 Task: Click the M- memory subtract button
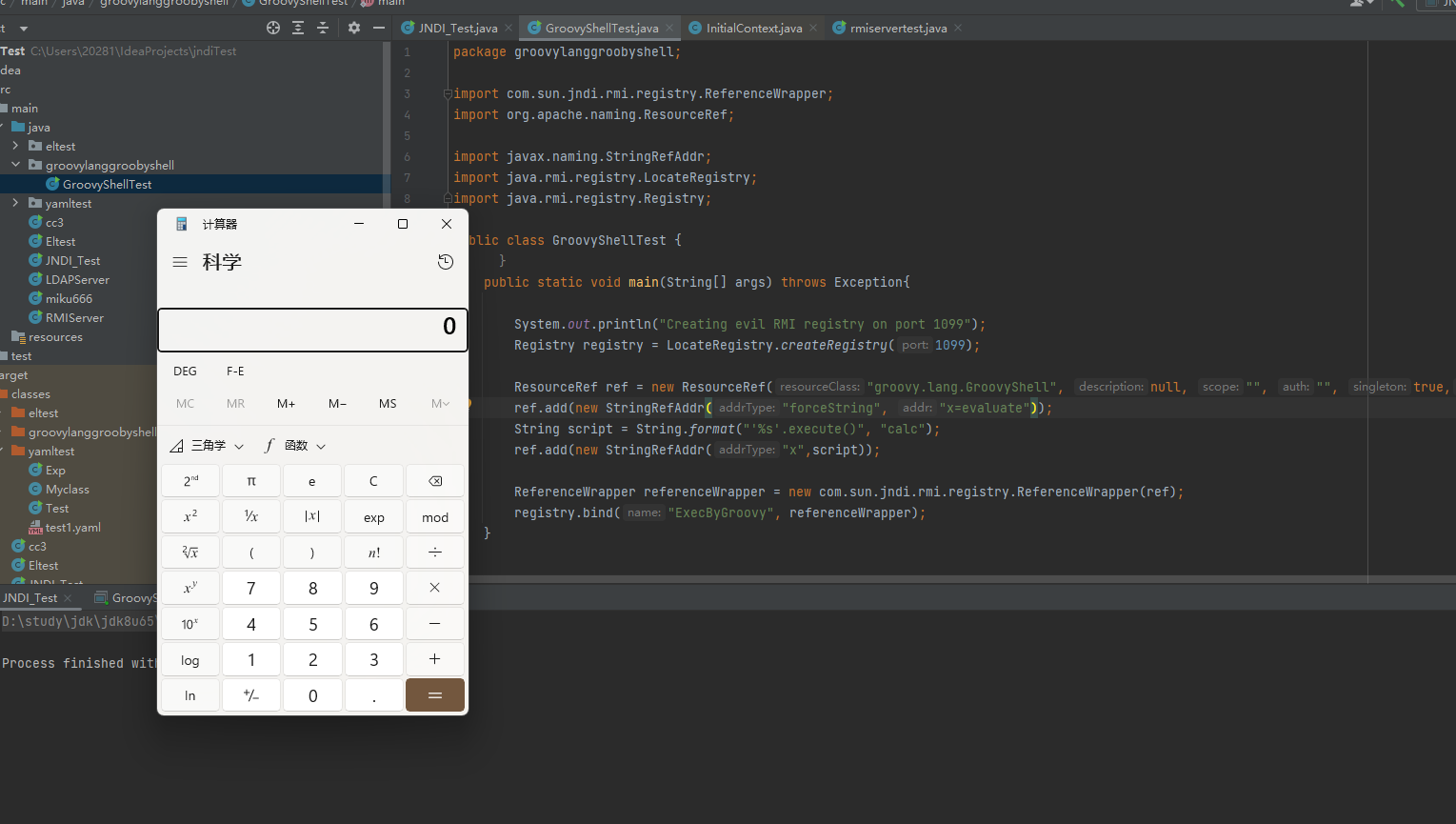click(x=337, y=404)
